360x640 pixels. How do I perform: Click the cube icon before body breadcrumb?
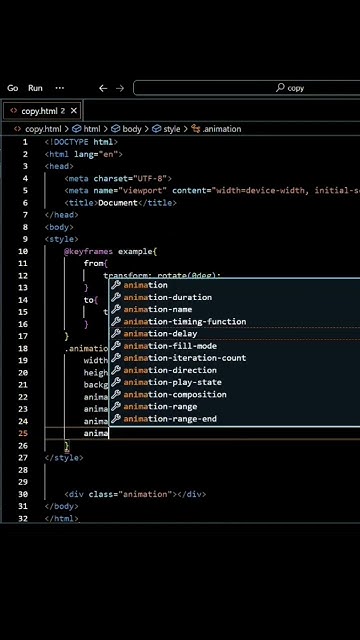click(116, 129)
